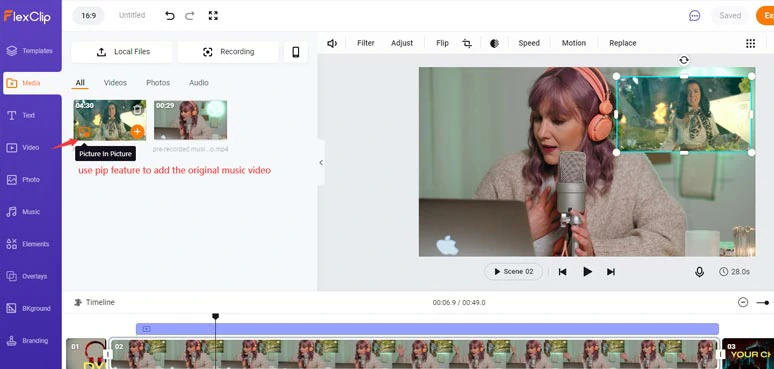Mute the clip with the speaker icon
The image size is (774, 369).
point(332,43)
